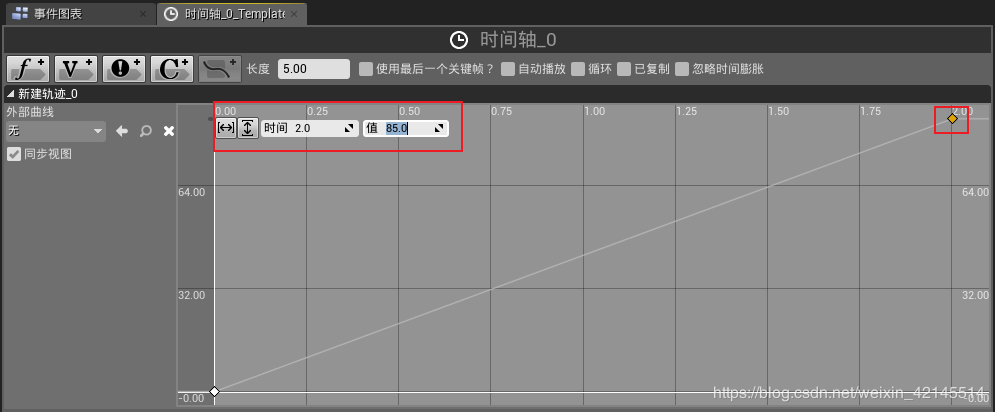Click the spin arrow of the 时间 field
995x412 pixels.
click(x=348, y=128)
